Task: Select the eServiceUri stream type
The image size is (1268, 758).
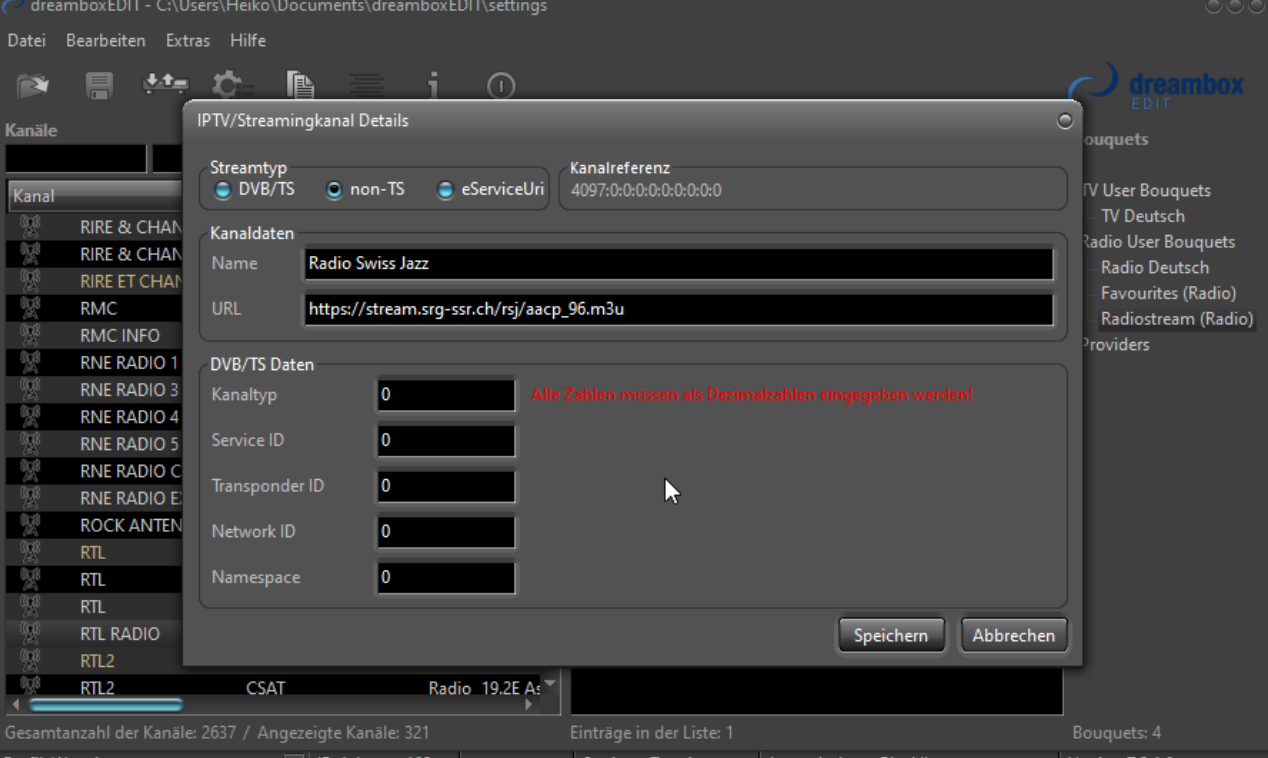Action: pyautogui.click(x=490, y=189)
